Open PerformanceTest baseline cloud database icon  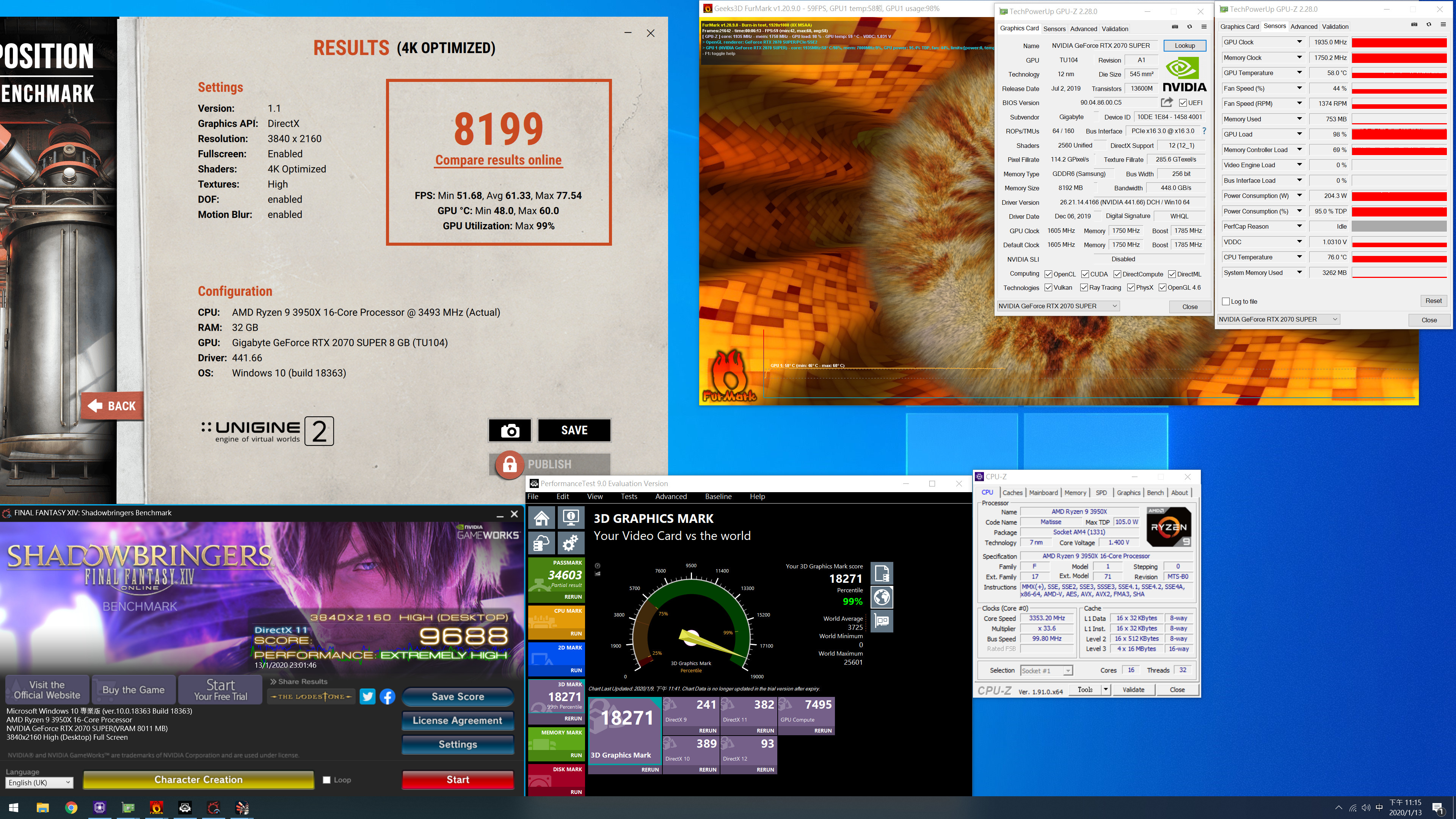point(541,543)
